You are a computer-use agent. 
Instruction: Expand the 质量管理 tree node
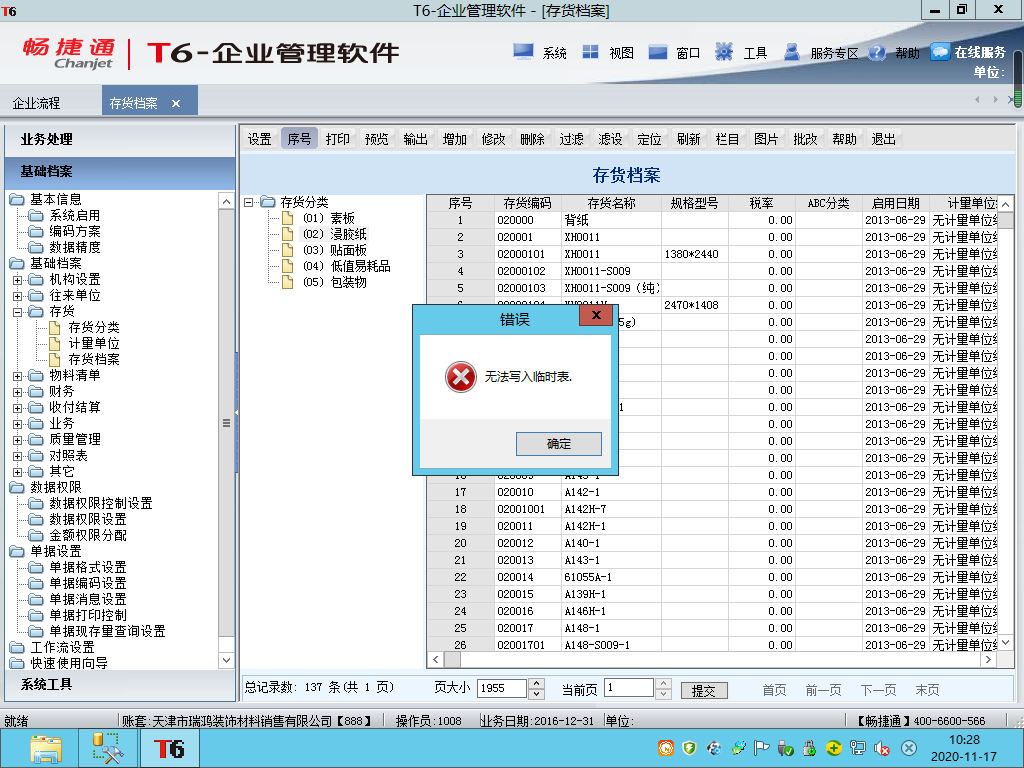(18, 440)
